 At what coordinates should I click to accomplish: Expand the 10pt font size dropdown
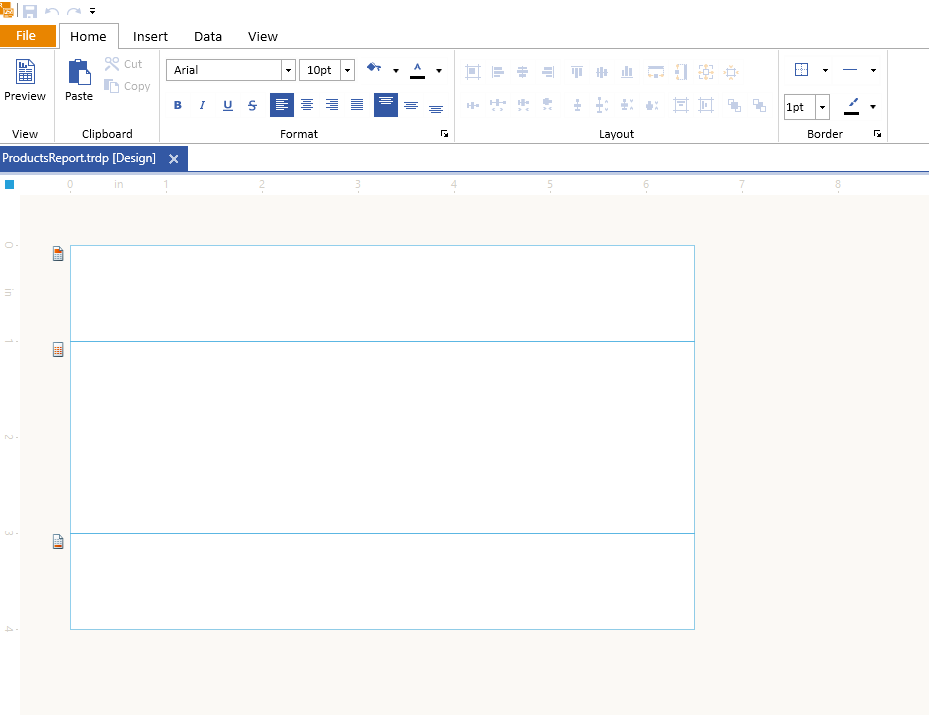point(347,70)
